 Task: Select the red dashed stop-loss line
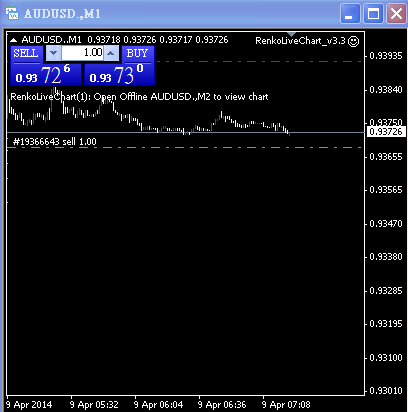(259, 62)
